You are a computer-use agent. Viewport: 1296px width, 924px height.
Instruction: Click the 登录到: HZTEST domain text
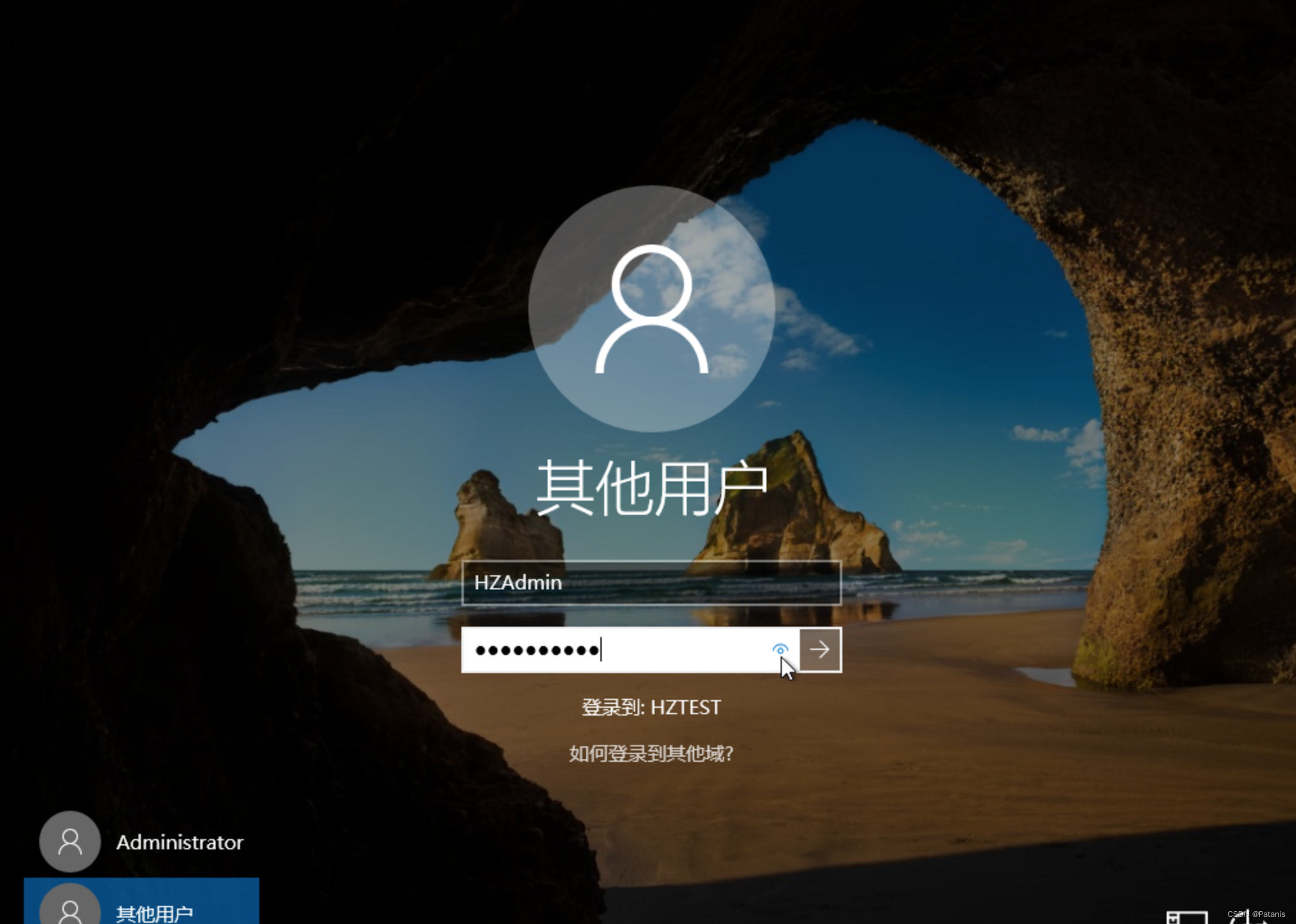[651, 707]
